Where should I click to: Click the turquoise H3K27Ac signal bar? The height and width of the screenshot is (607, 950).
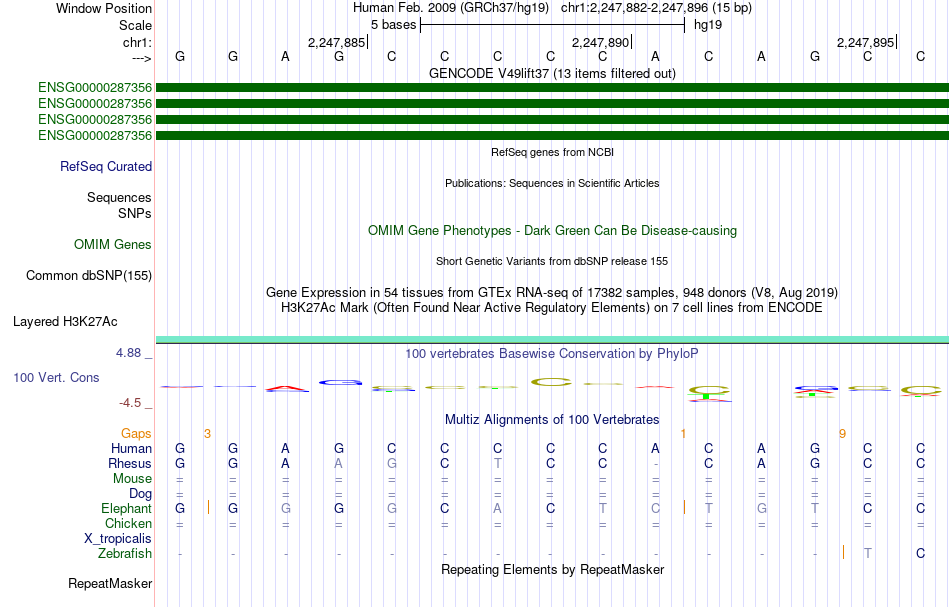[552, 339]
